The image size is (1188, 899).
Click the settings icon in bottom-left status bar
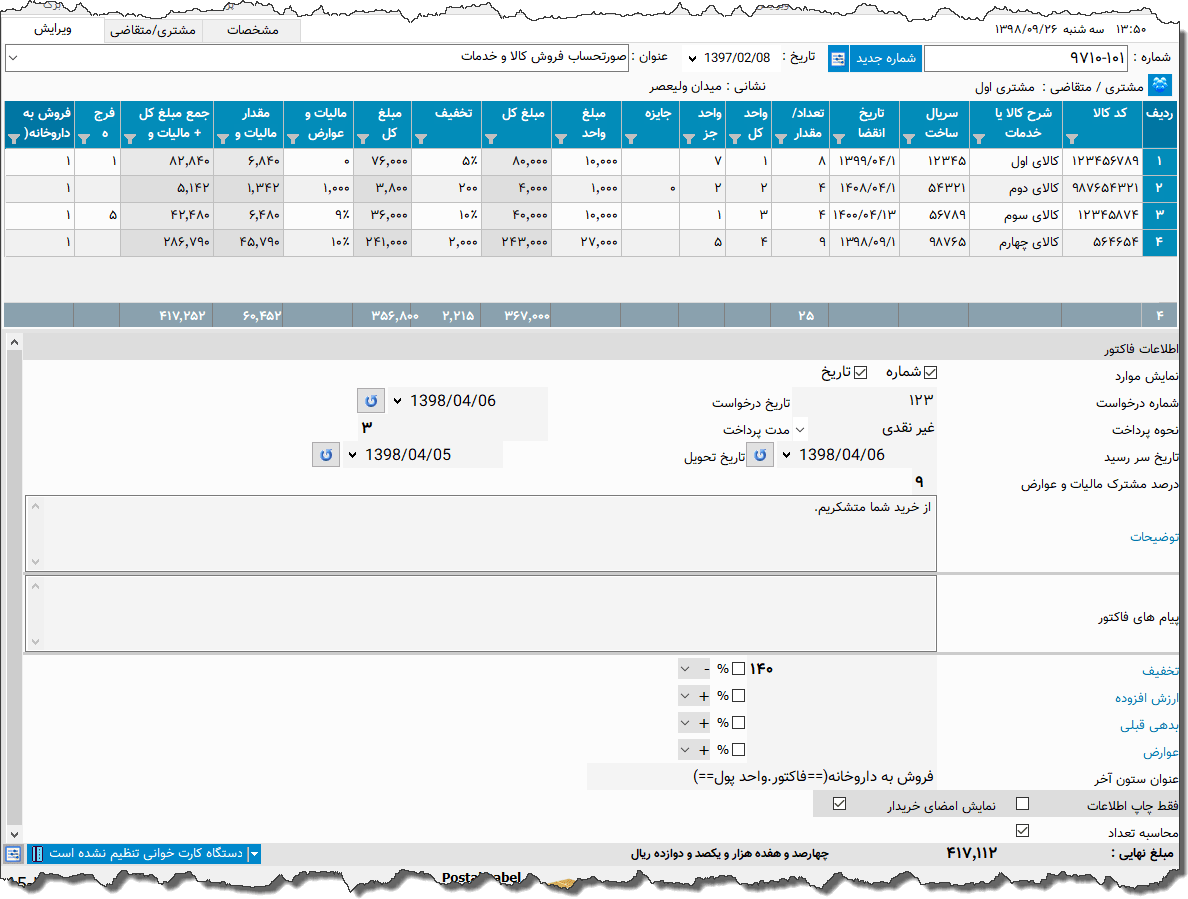(x=12, y=854)
